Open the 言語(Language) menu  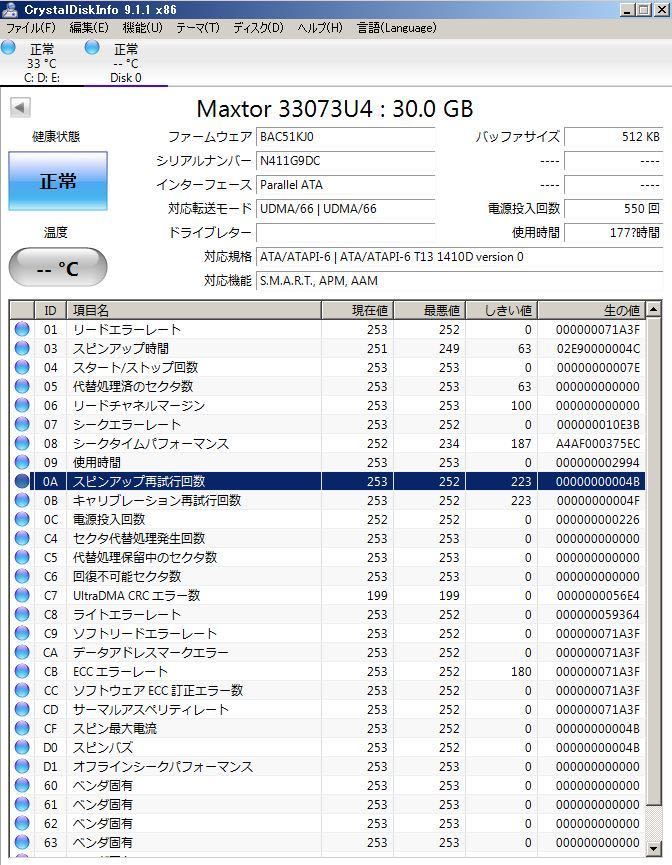(397, 28)
